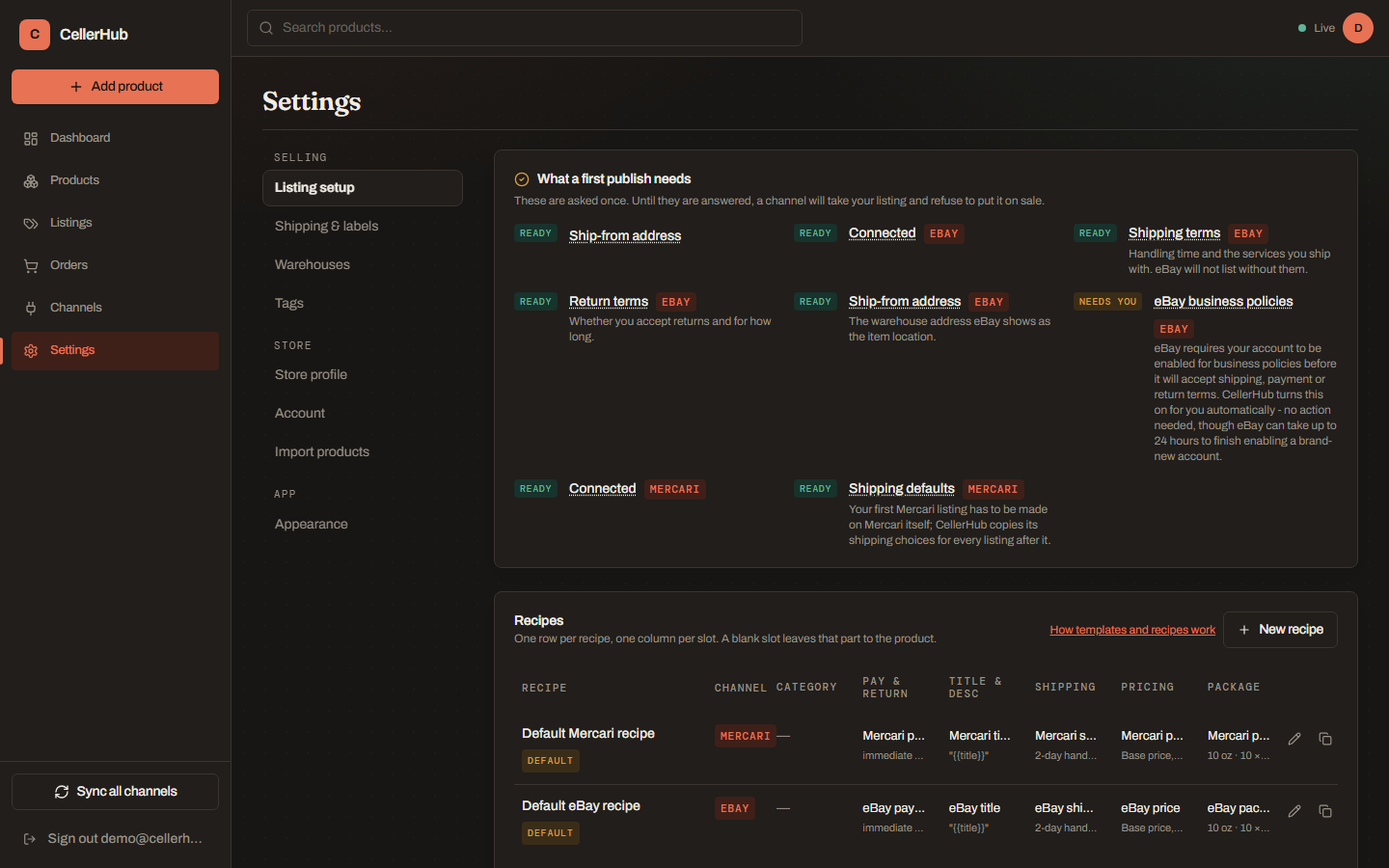Viewport: 1389px width, 868px height.
Task: Create a New recipe
Action: (x=1280, y=630)
